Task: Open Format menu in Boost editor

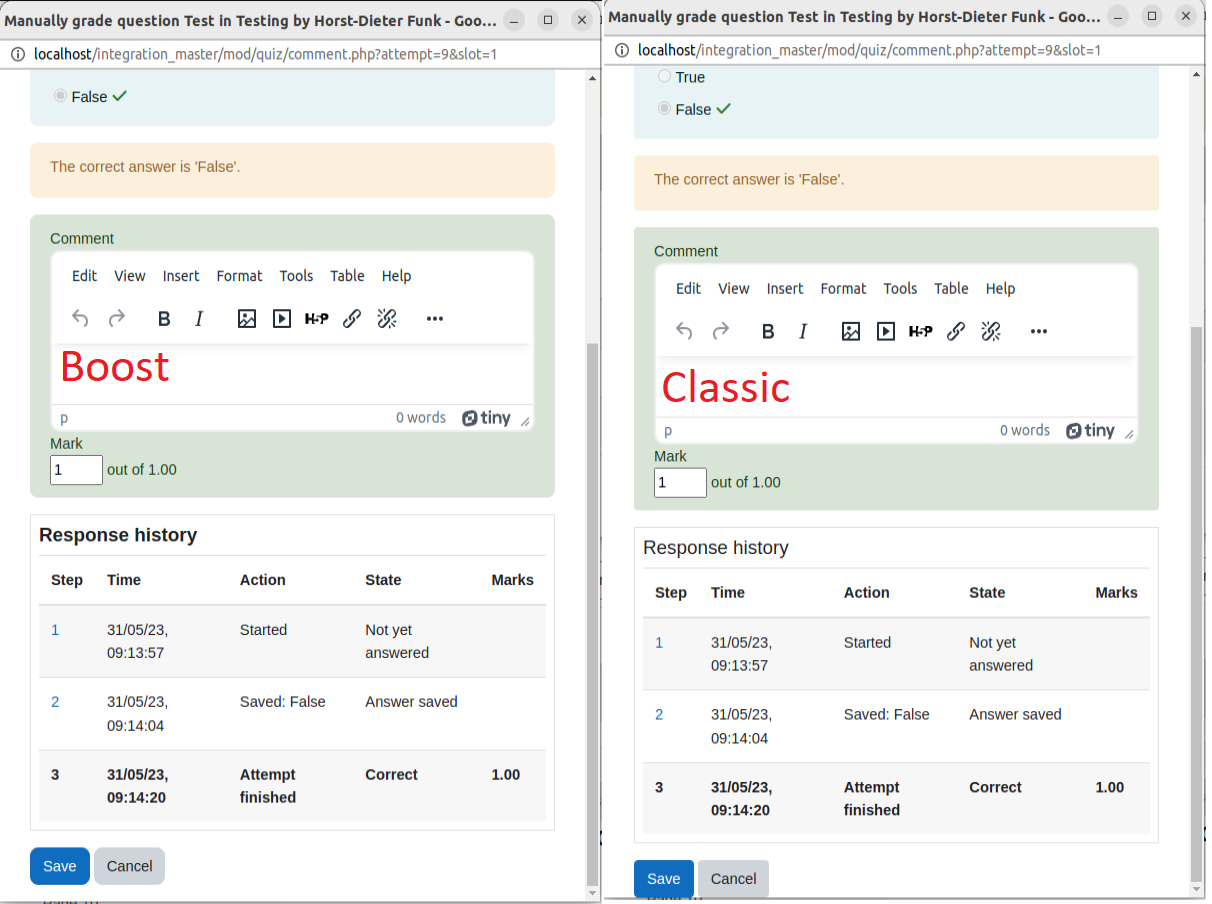Action: point(240,276)
